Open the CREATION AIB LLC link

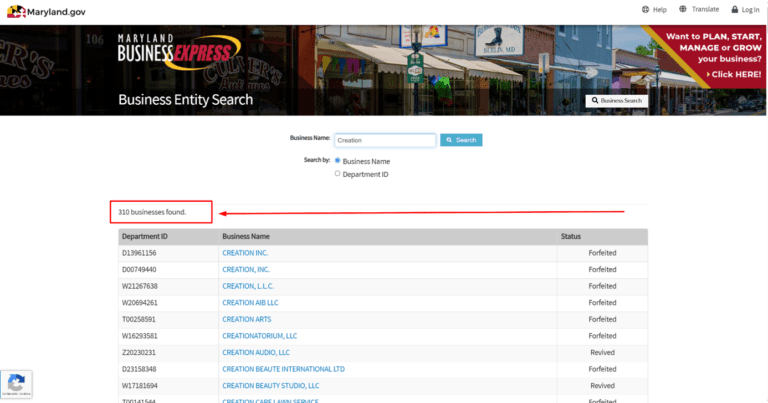click(x=250, y=303)
